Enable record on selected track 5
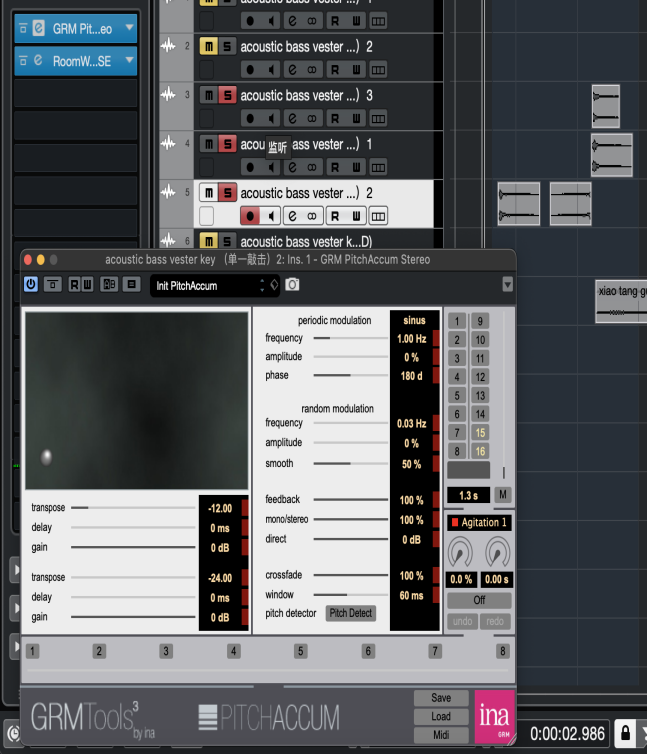Image resolution: width=647 pixels, height=754 pixels. [x=250, y=216]
